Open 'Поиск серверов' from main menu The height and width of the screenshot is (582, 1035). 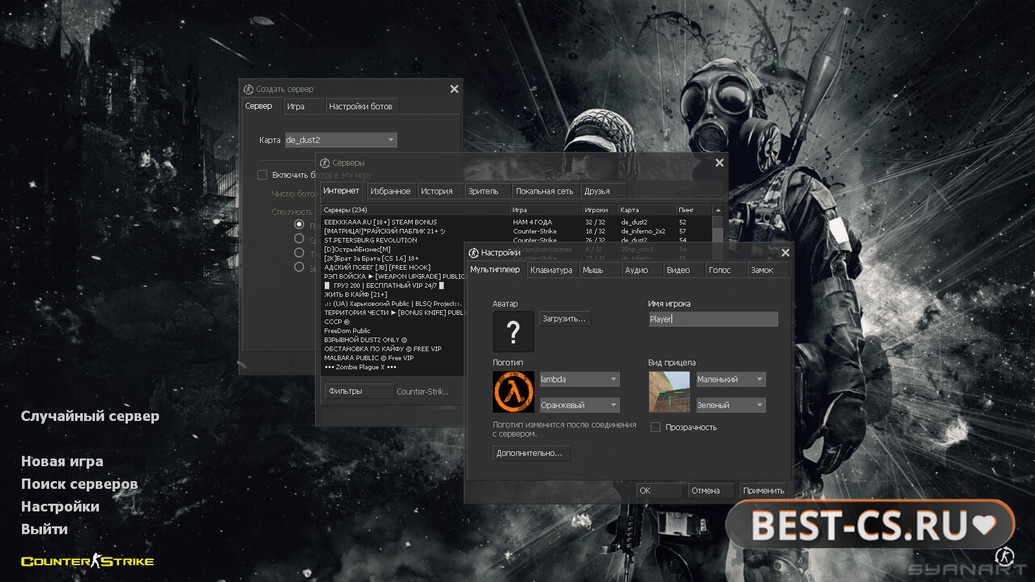79,484
